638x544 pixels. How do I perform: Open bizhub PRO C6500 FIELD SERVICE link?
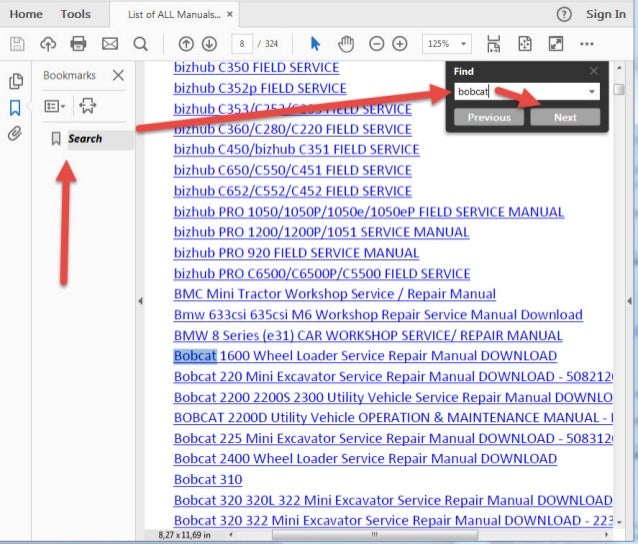tap(322, 274)
